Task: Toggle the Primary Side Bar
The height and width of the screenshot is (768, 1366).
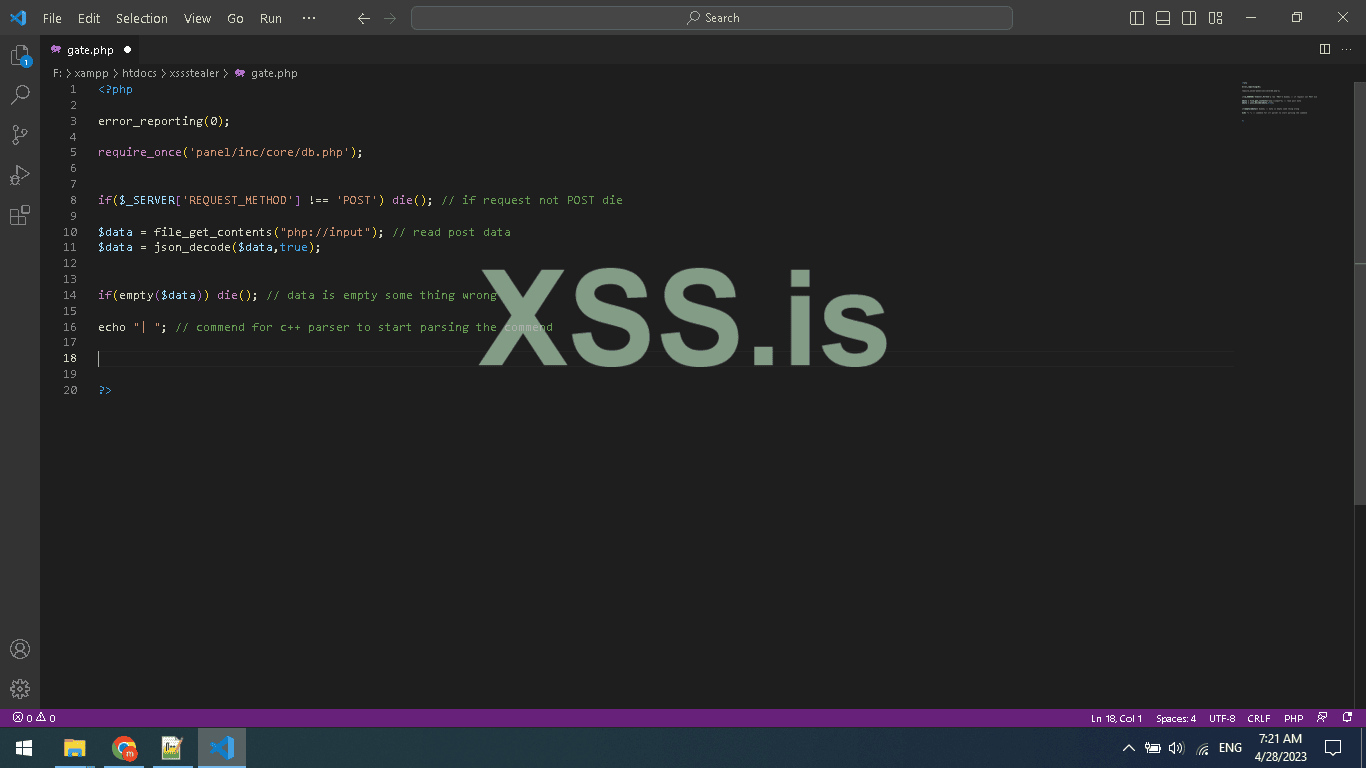Action: pos(1137,18)
